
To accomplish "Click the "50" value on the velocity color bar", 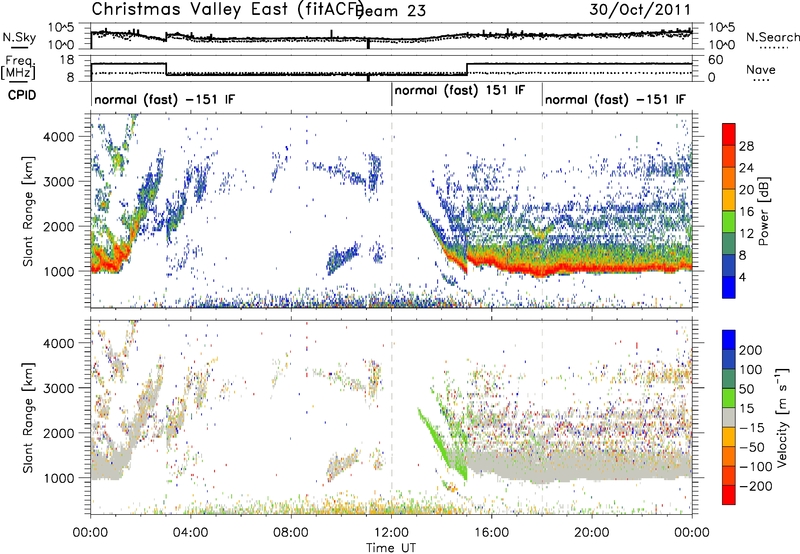I will pos(746,389).
